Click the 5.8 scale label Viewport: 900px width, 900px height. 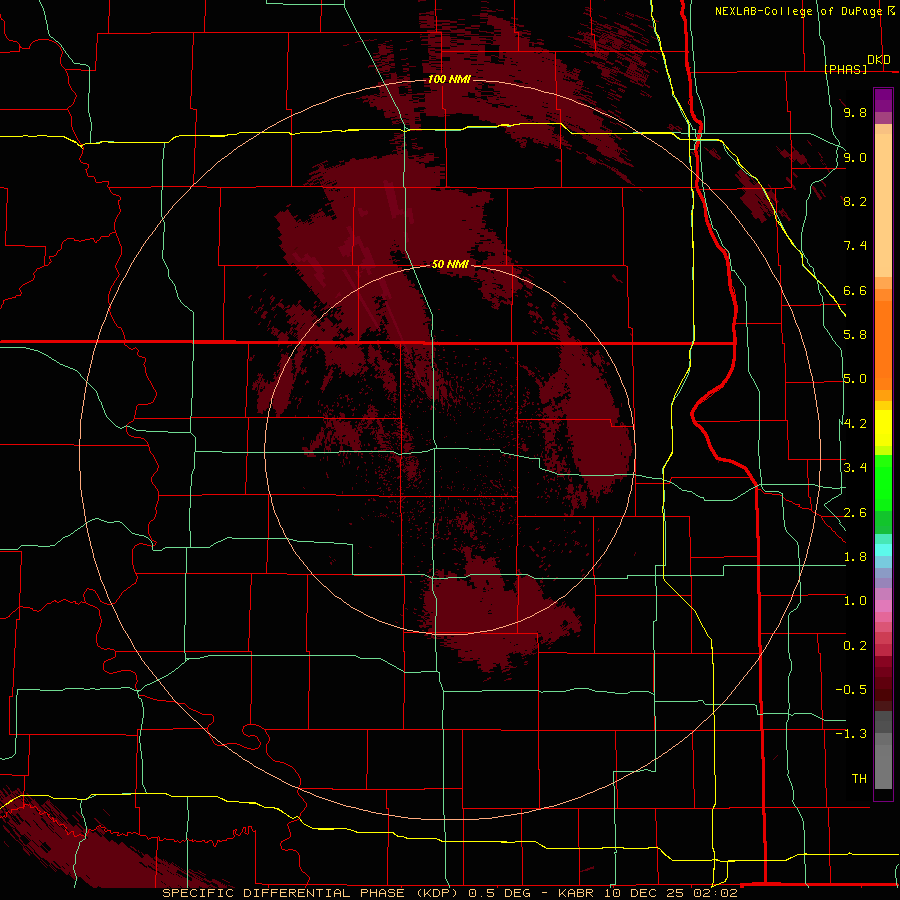coord(855,335)
